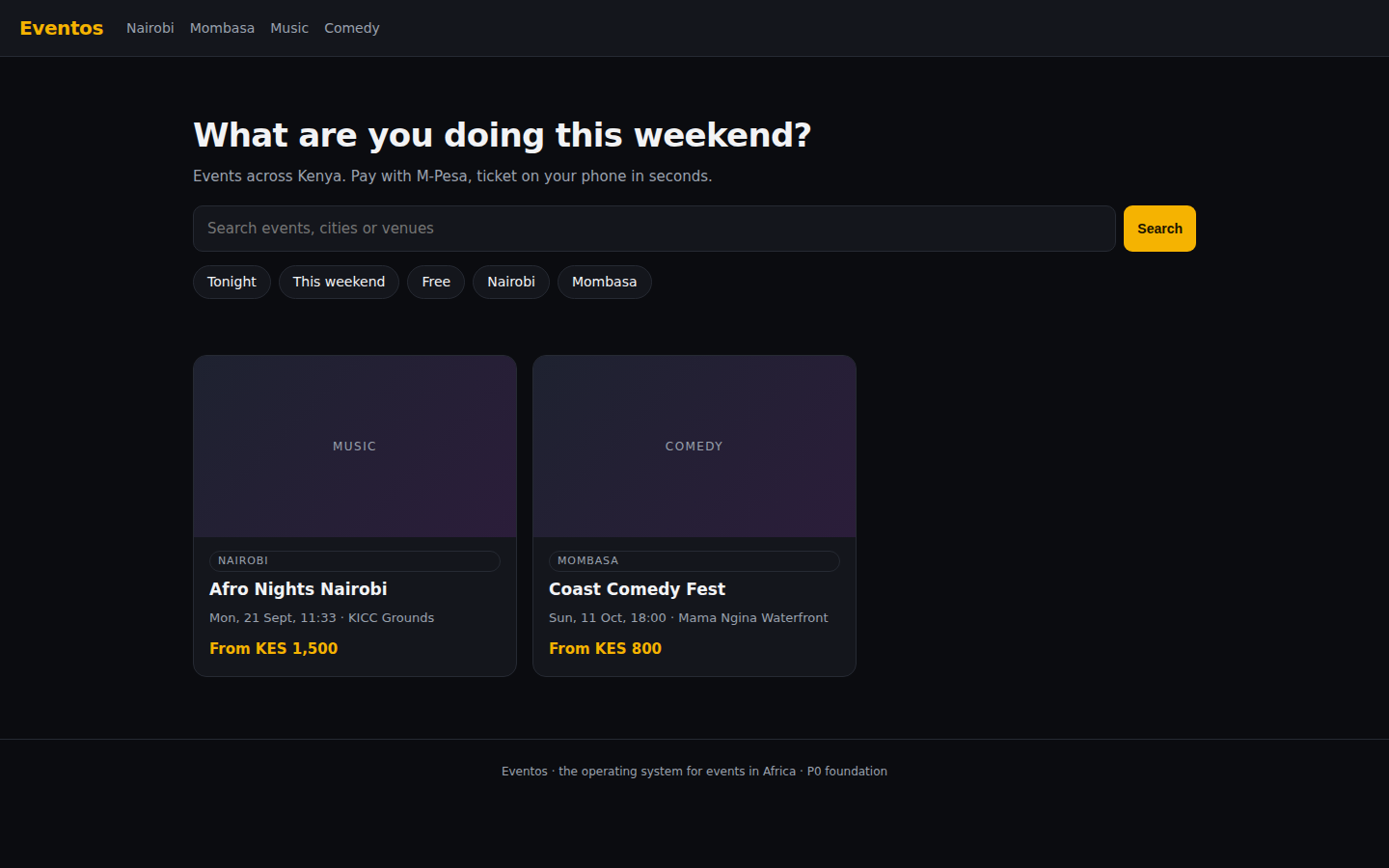Click the Mon, 21 Sept KICC Grounds details
The width and height of the screenshot is (1389, 868).
tap(321, 618)
